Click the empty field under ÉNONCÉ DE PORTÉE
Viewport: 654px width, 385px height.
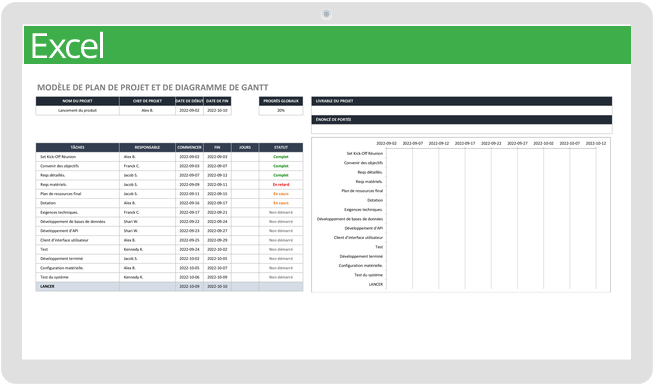(462, 129)
